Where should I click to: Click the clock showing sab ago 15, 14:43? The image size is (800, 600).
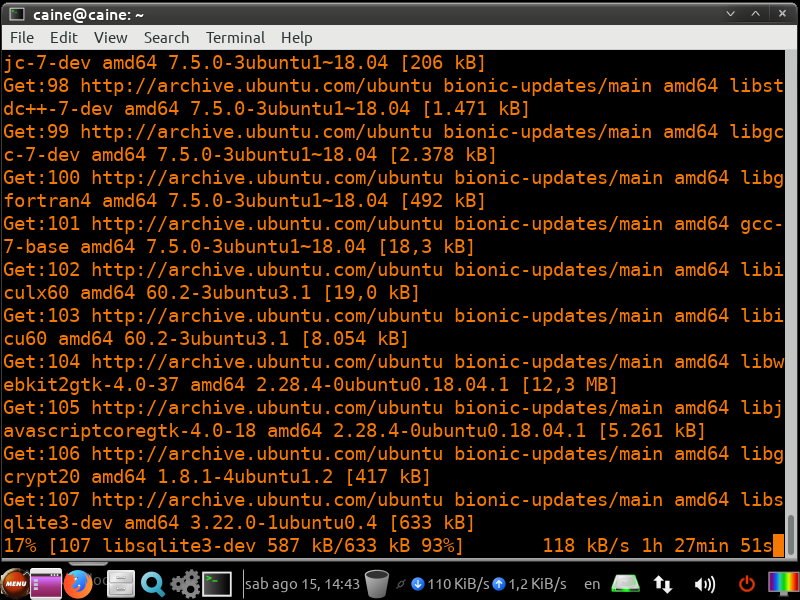click(302, 584)
